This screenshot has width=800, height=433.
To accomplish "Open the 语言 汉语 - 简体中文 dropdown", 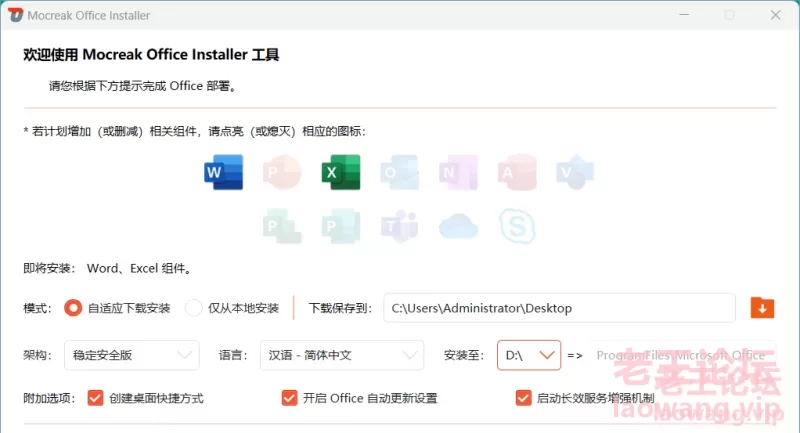I will pos(342,355).
